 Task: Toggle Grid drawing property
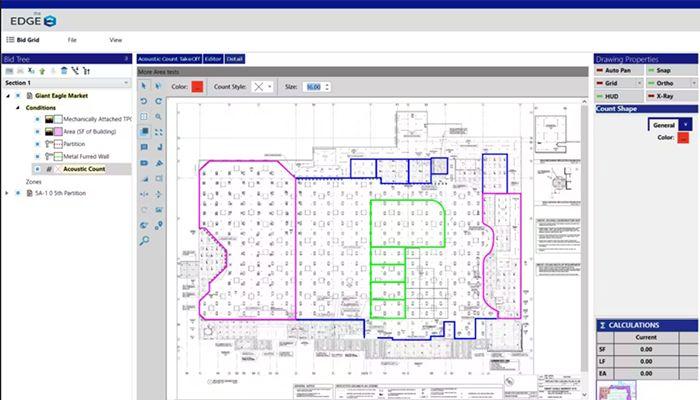(615, 83)
